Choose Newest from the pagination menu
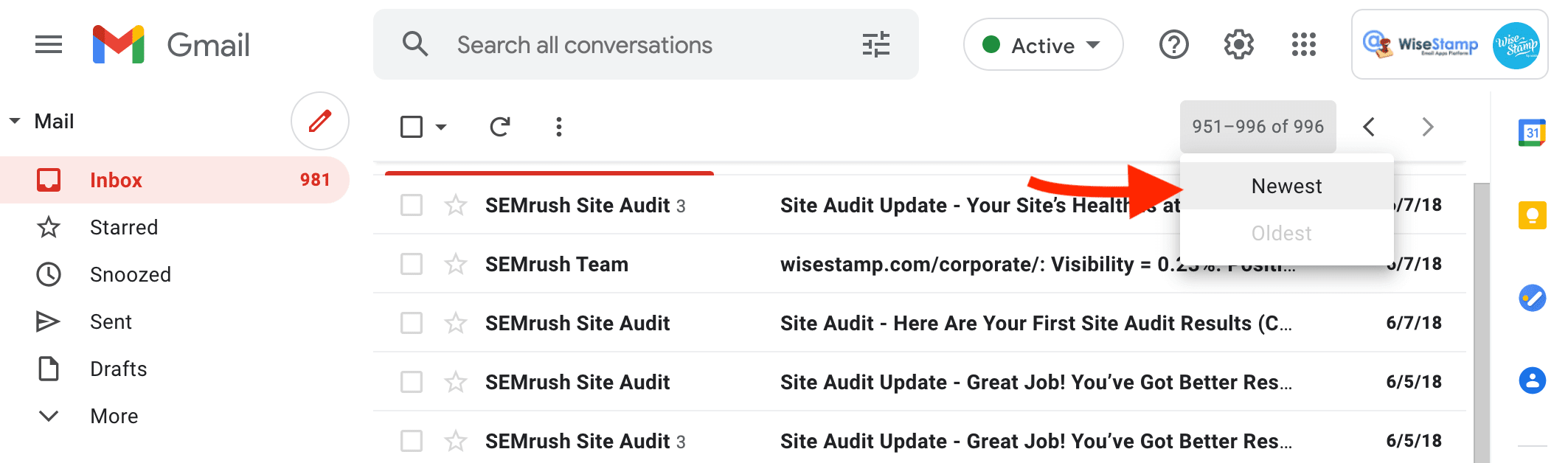 pos(1286,186)
